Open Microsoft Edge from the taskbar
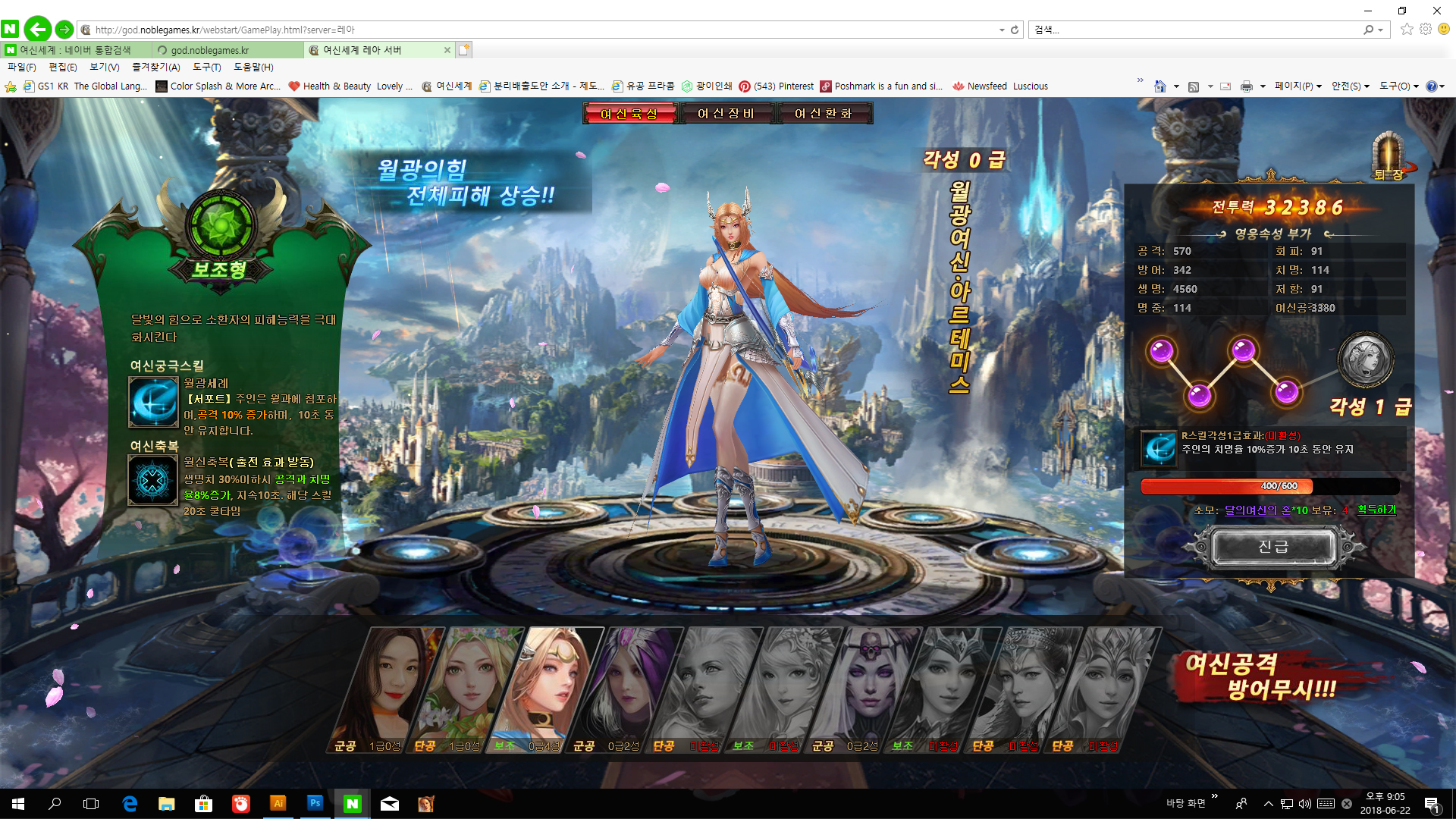 [x=130, y=804]
